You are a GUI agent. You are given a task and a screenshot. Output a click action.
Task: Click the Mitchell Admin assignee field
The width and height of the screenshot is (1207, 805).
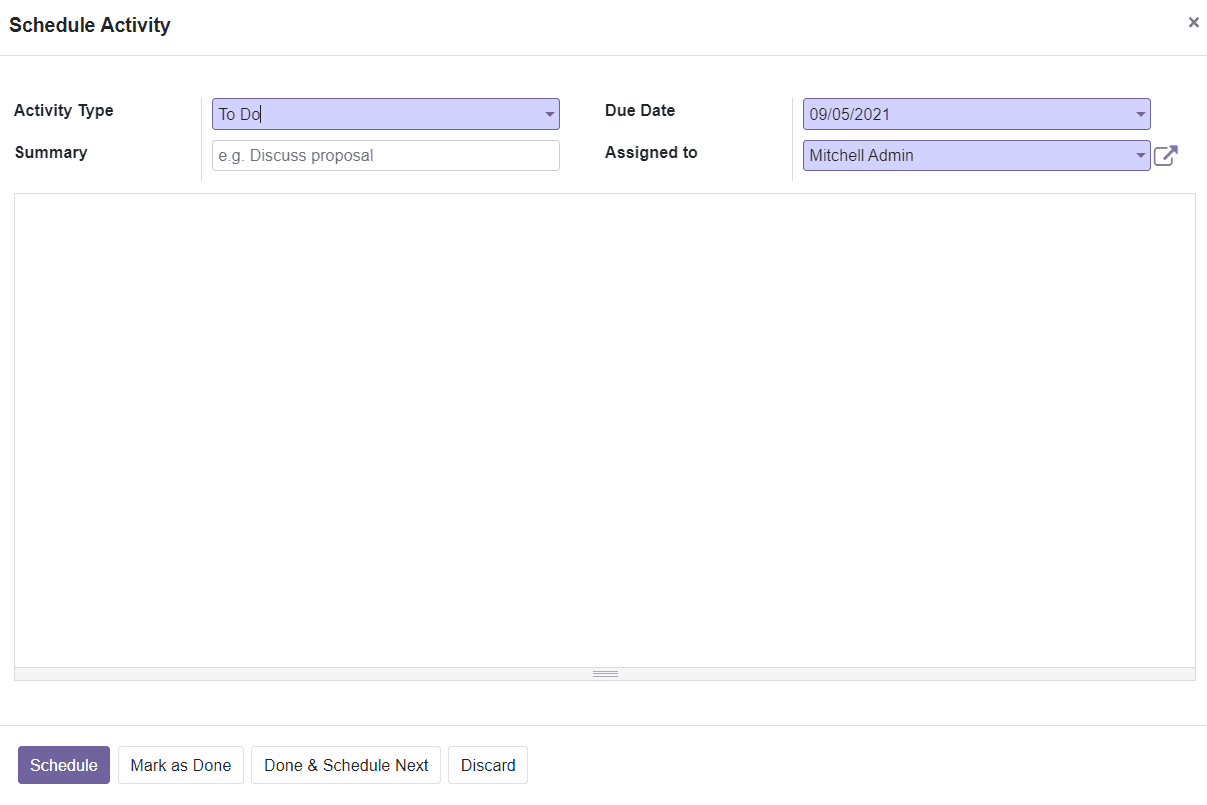tap(950, 155)
